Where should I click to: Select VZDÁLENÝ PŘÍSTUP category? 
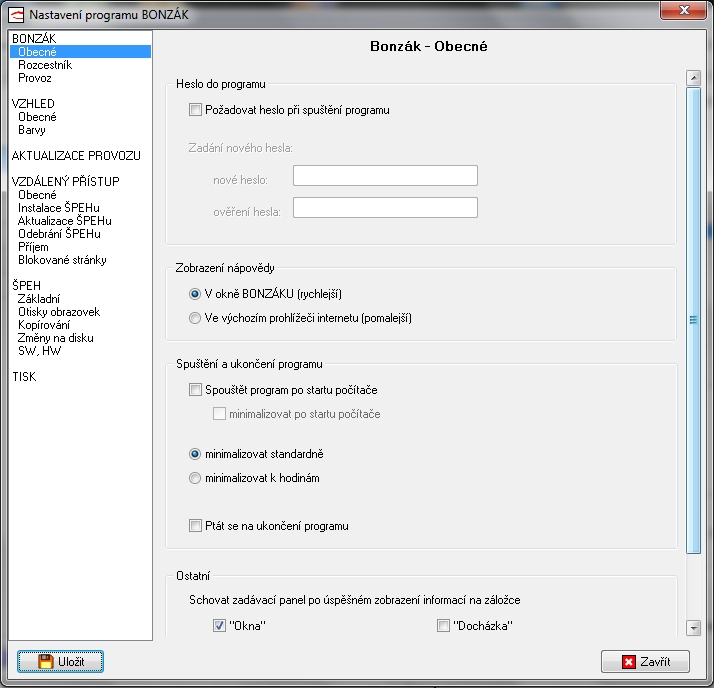point(66,182)
